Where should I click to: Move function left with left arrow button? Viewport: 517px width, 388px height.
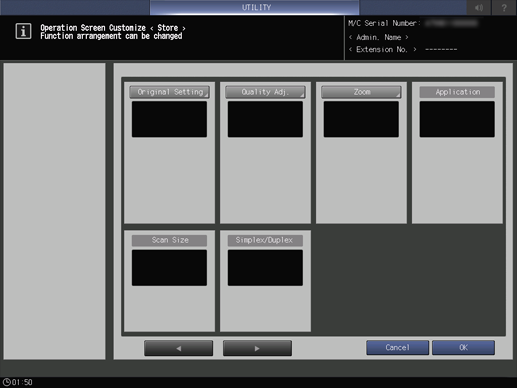tap(179, 348)
